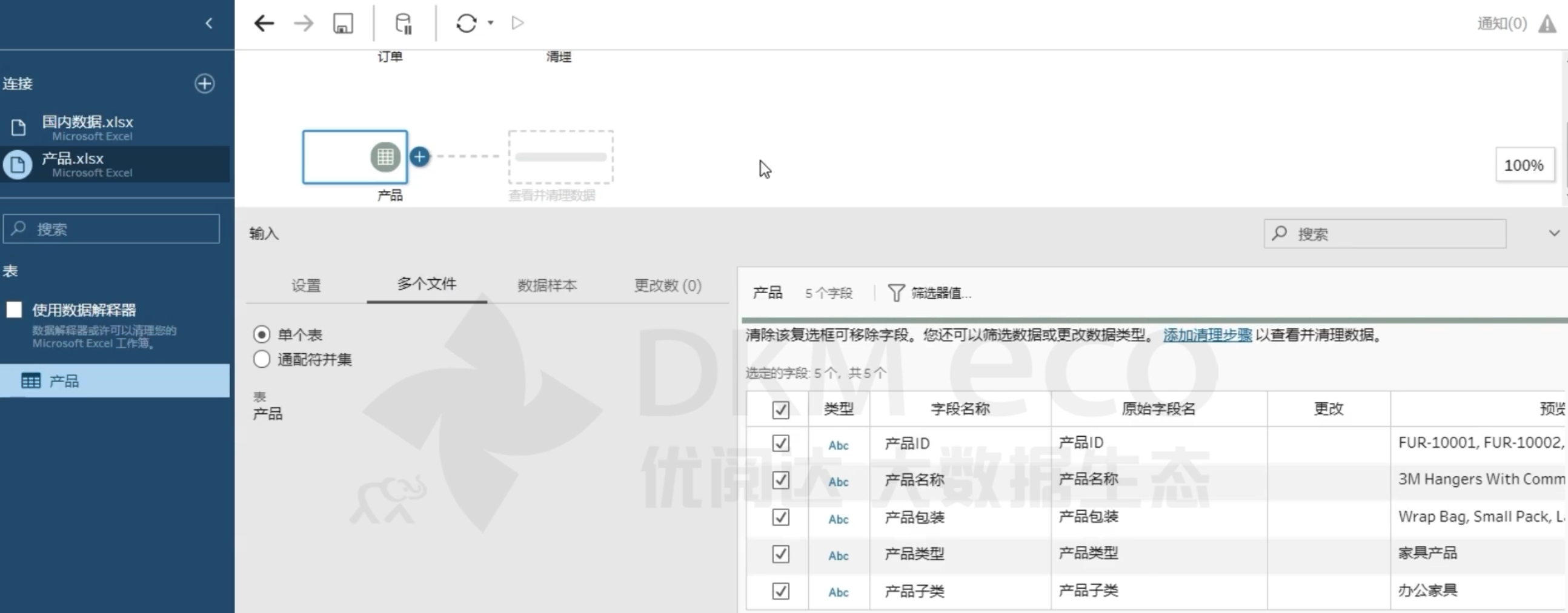Click the back arrow in the toolbar
Image resolution: width=1568 pixels, height=613 pixels.
point(264,24)
